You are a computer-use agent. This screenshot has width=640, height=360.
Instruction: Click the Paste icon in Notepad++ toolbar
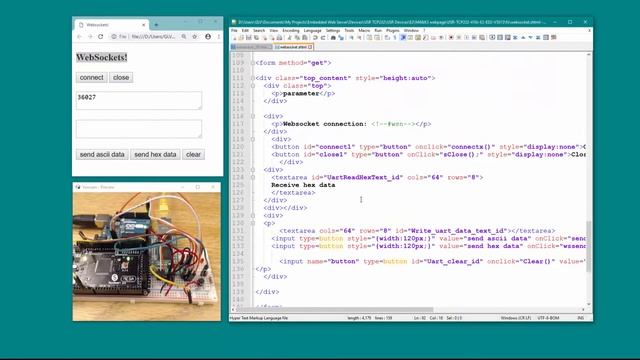click(305, 38)
